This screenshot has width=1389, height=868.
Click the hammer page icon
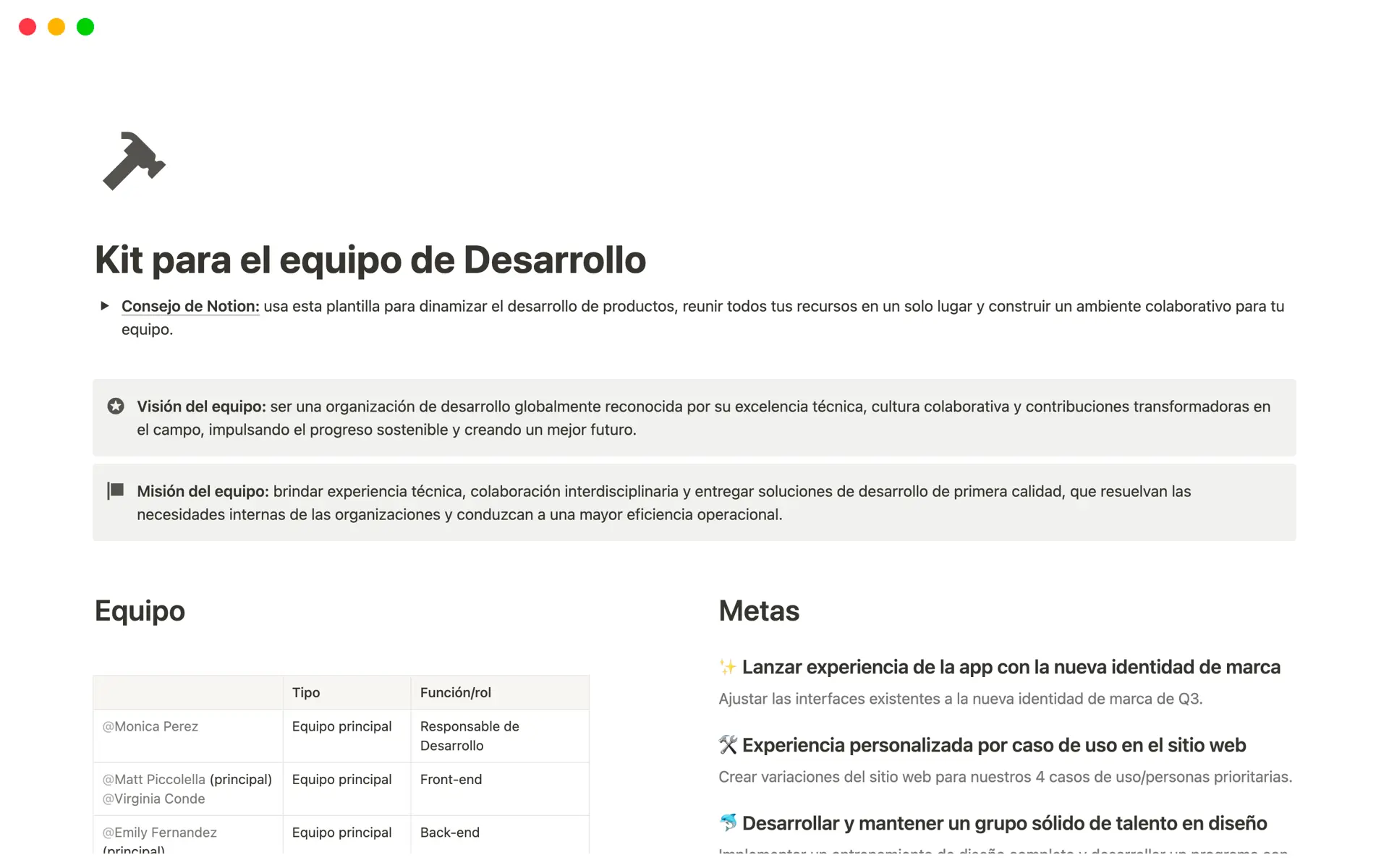134,161
